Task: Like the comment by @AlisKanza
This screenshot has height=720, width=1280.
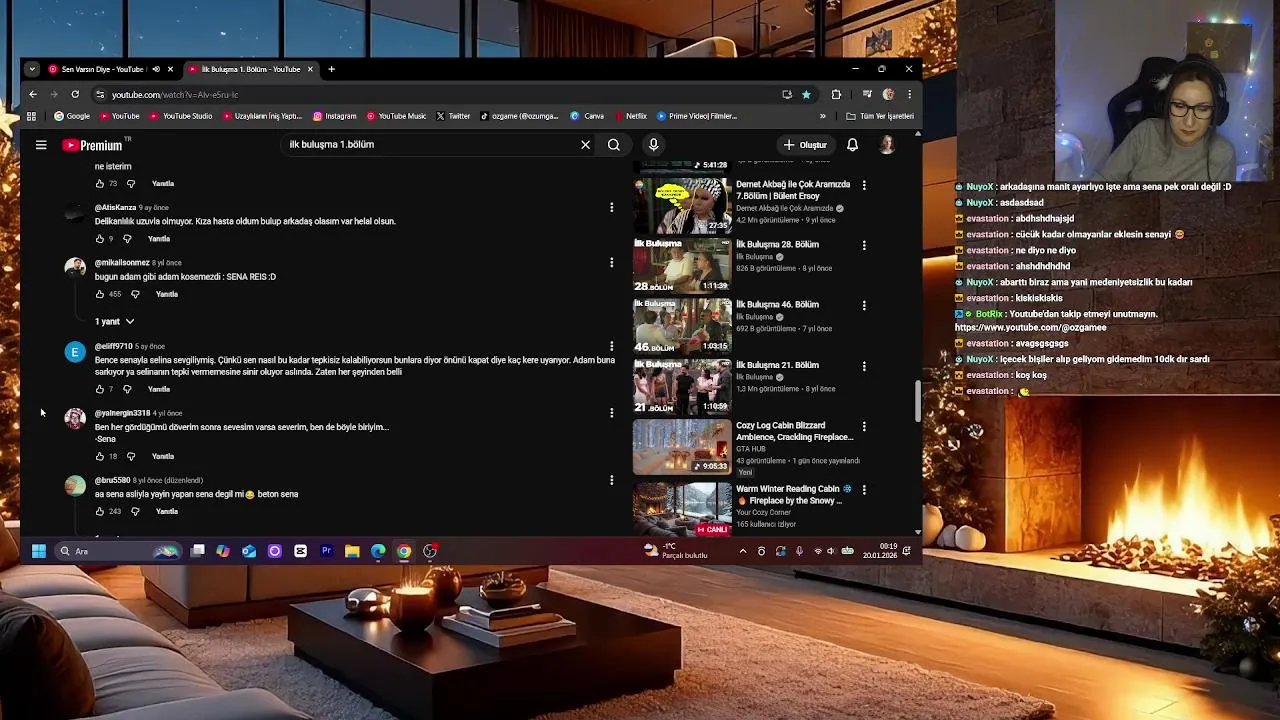Action: [100, 239]
